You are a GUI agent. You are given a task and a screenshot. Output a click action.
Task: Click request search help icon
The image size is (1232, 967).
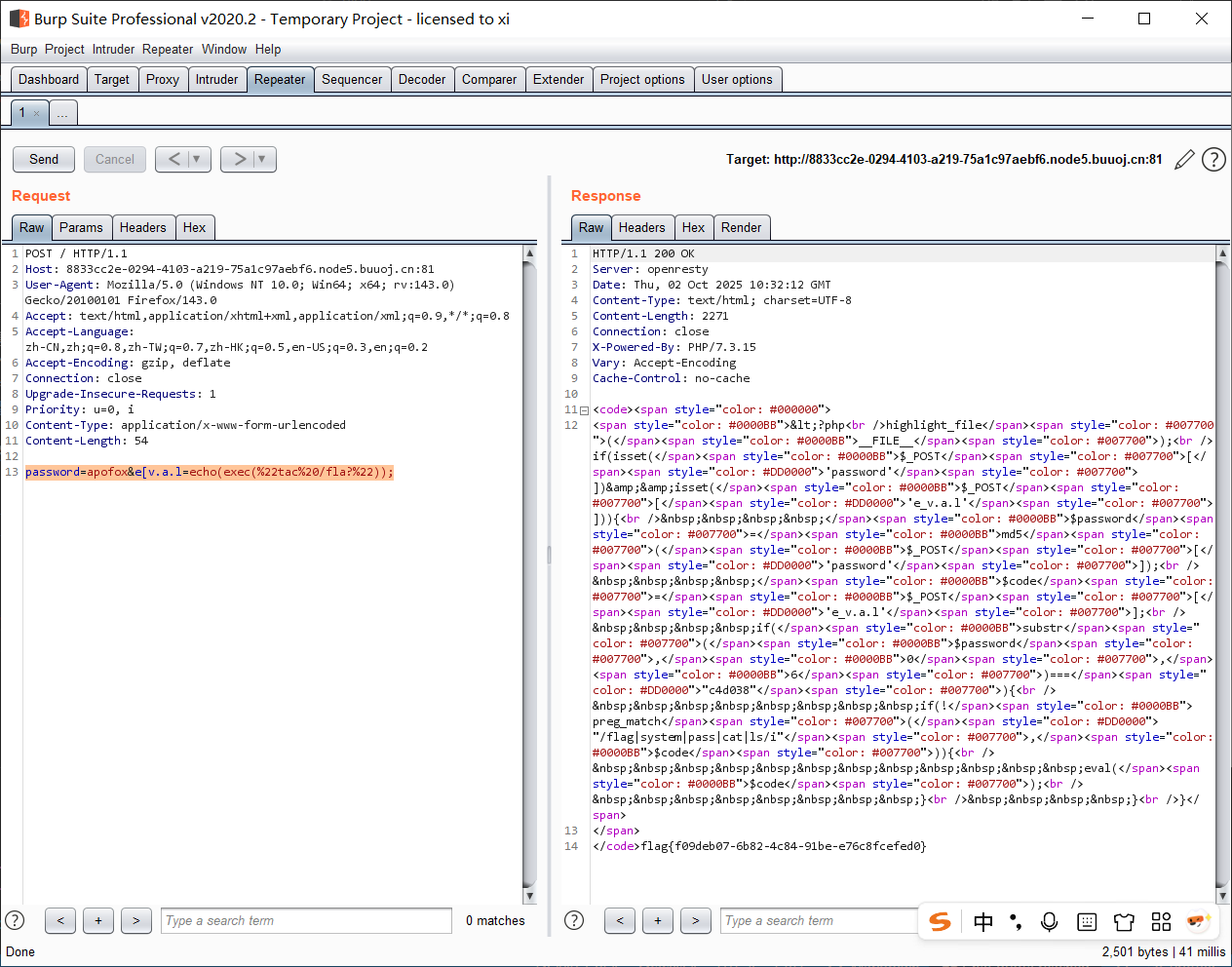(15, 920)
